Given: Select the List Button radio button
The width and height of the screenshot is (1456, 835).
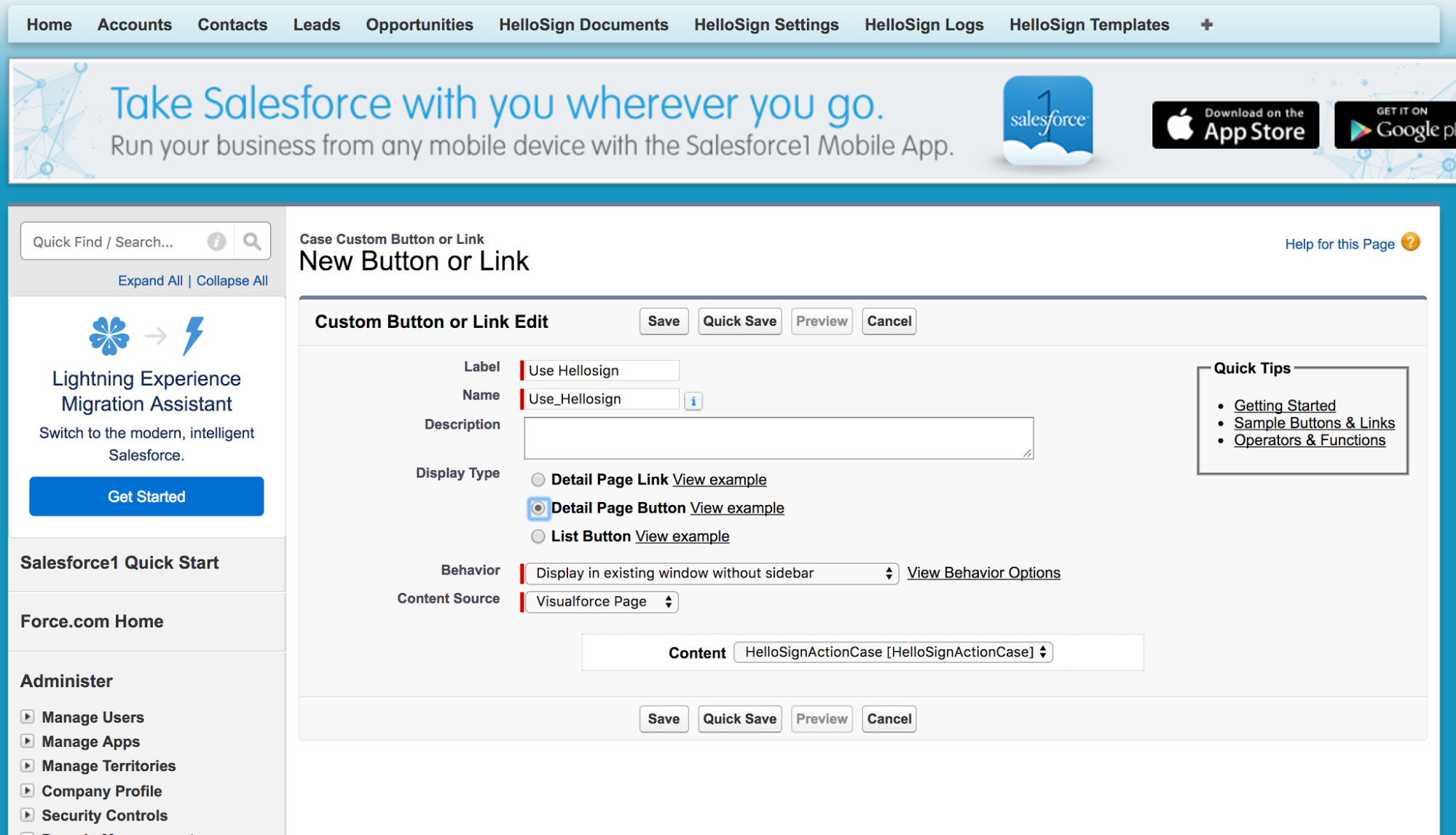Looking at the screenshot, I should point(538,535).
